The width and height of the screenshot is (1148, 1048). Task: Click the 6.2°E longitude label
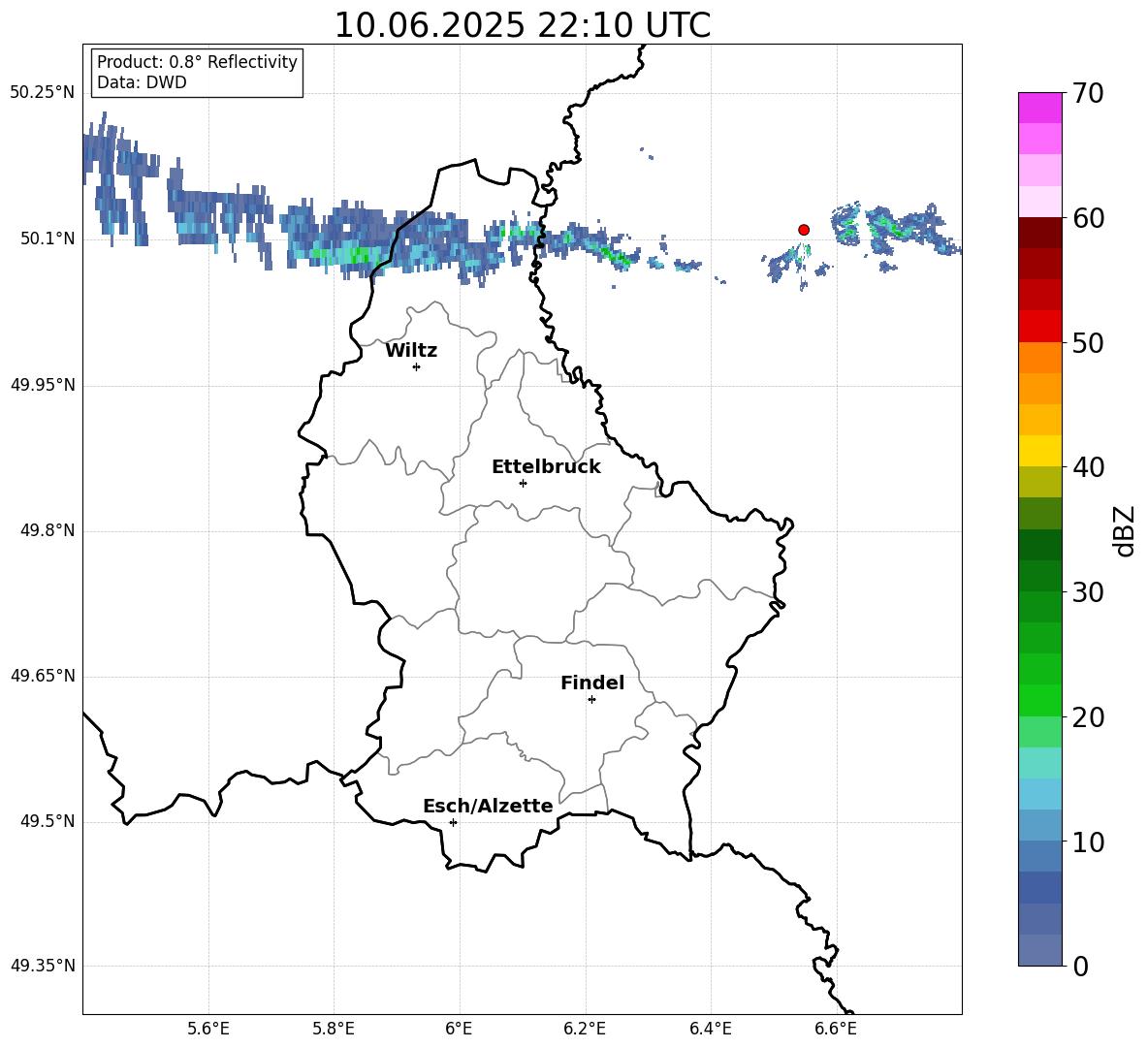tap(585, 1029)
